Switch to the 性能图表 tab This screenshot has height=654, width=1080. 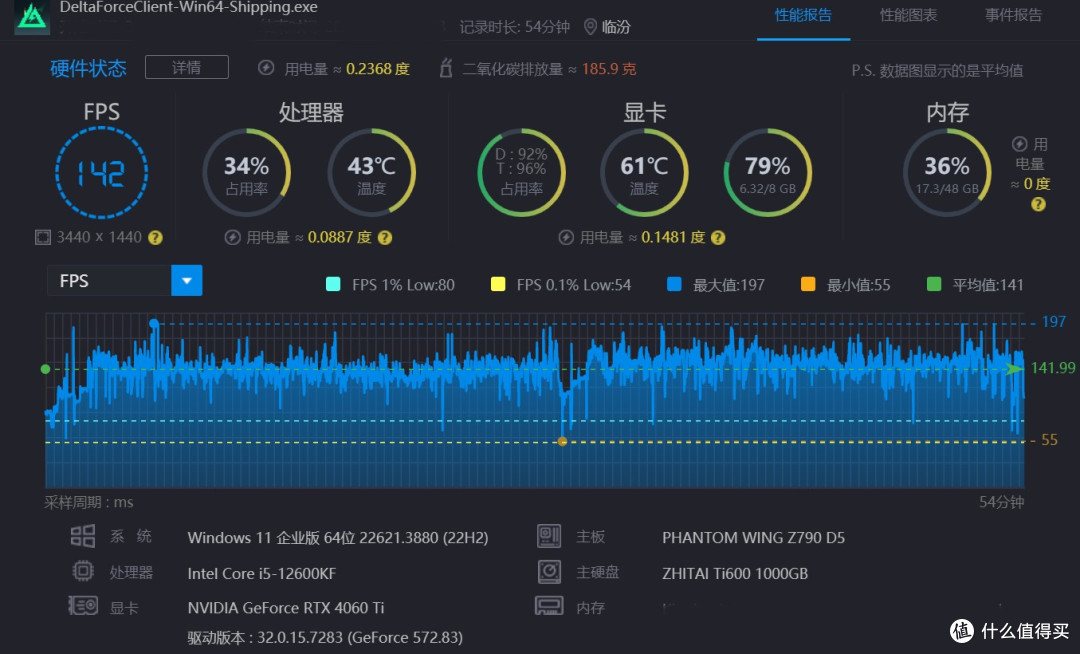908,15
